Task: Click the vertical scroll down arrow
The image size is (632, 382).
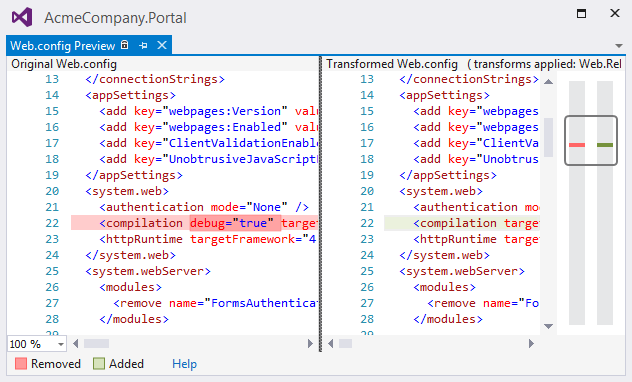Action: (x=548, y=326)
